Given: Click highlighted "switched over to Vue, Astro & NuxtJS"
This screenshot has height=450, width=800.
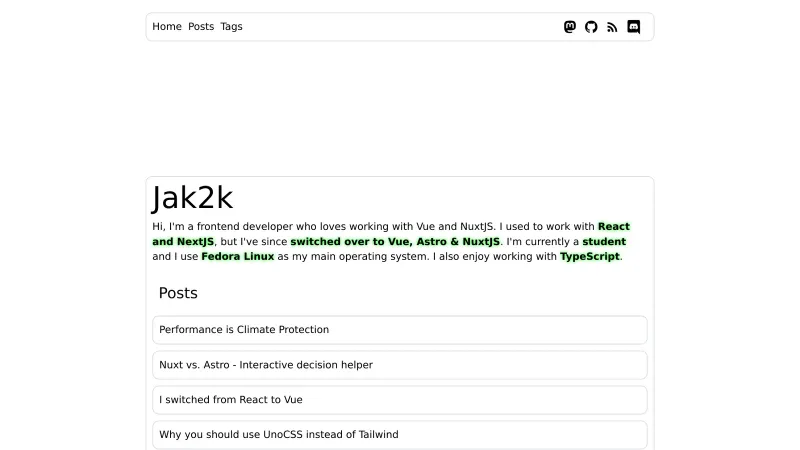Looking at the screenshot, I should point(395,242).
